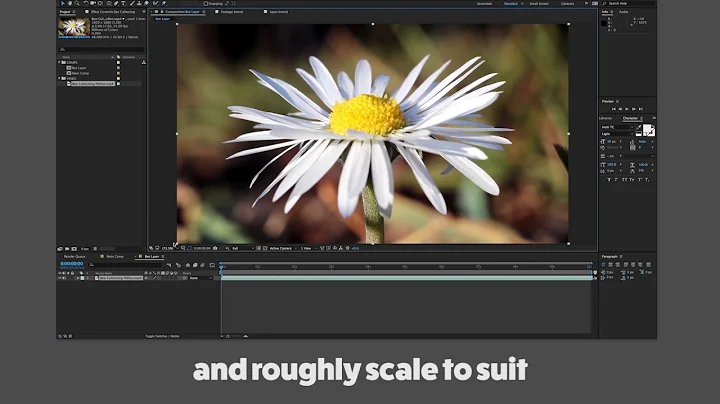720x404 pixels.
Task: Open the composition mini-flowchart icon
Action: pos(169,265)
